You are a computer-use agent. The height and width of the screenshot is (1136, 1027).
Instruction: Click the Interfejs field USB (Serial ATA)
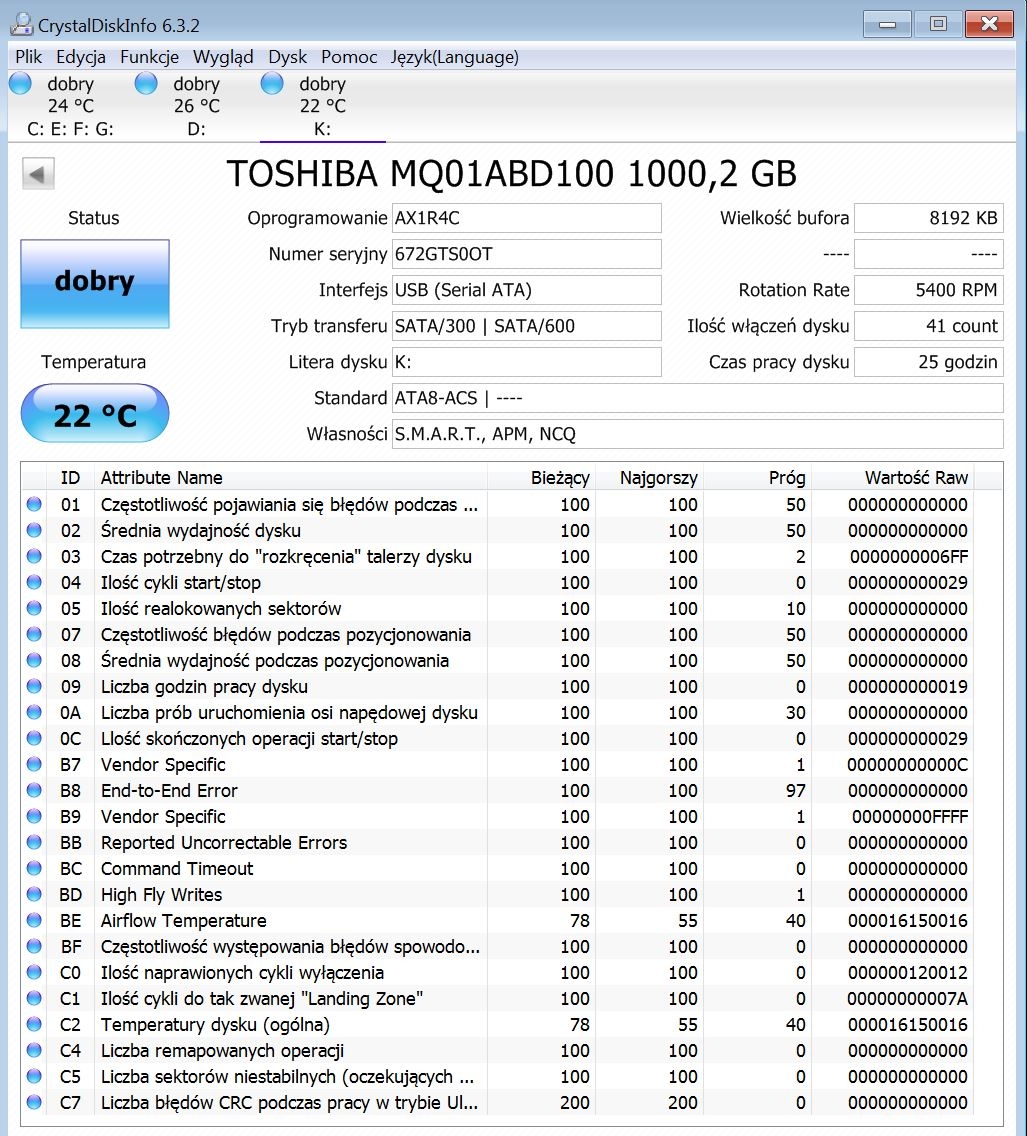(527, 290)
